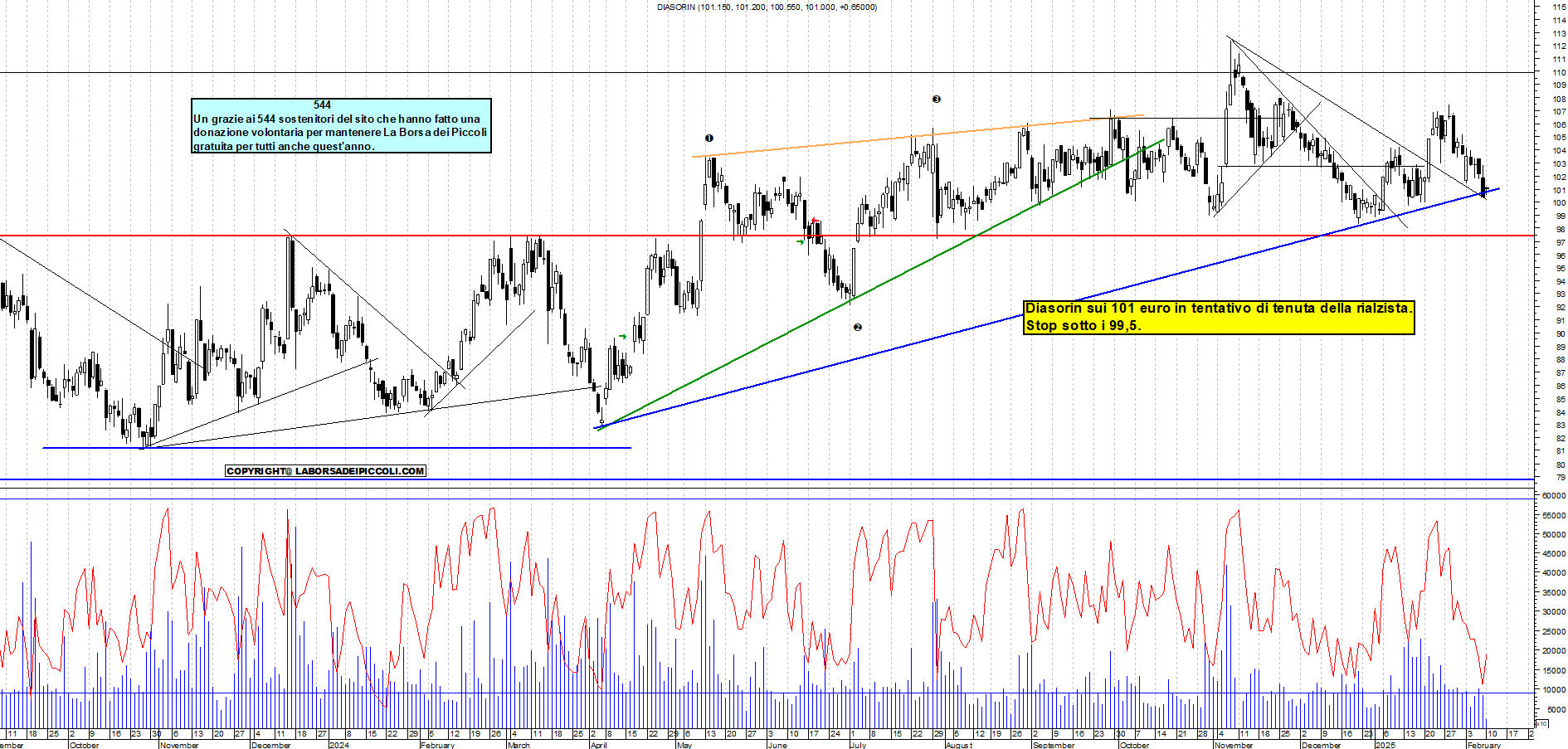Select the 'August' month label
1568x749 pixels.
959,745
